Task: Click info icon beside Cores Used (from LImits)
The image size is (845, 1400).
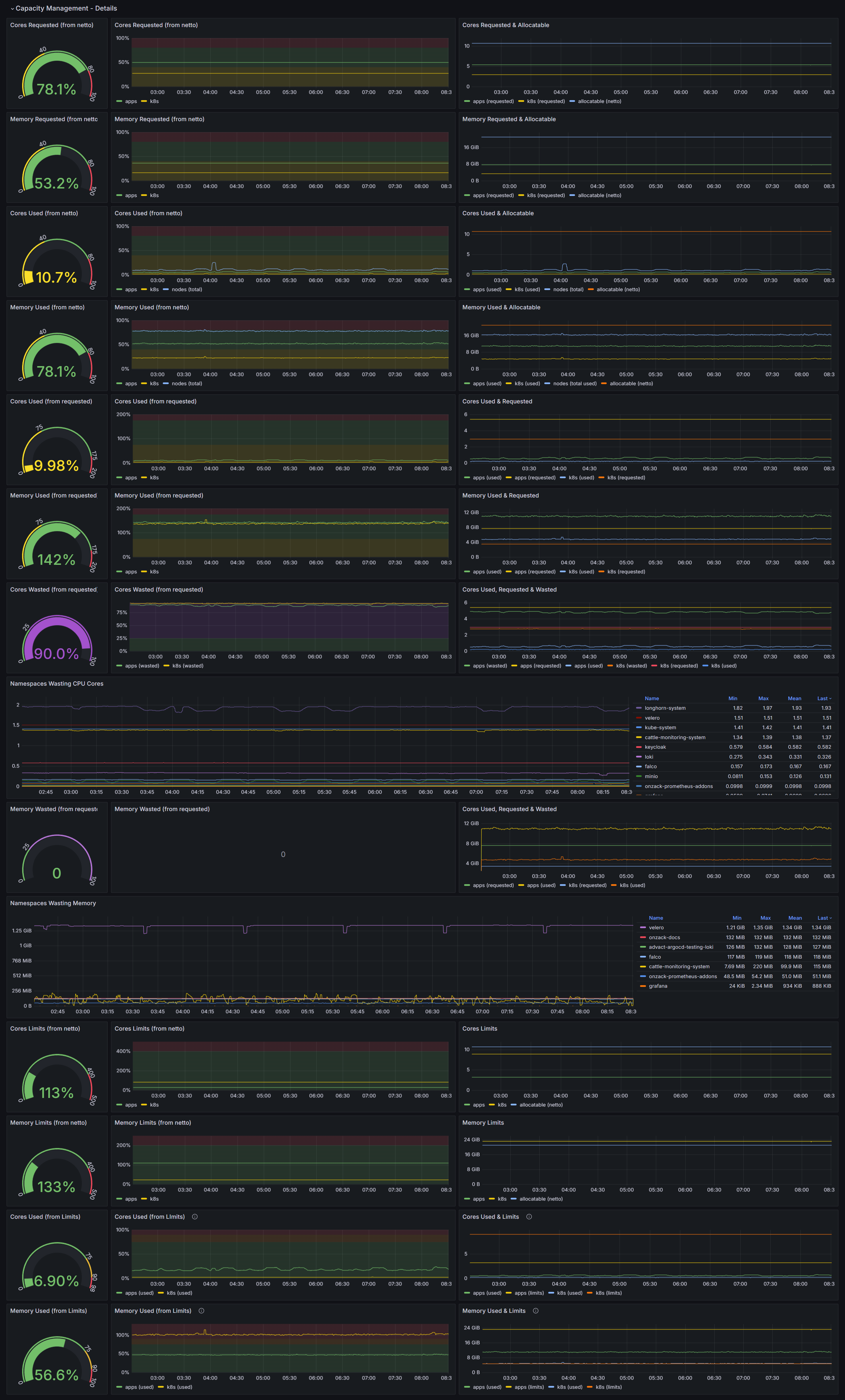Action: (194, 1216)
